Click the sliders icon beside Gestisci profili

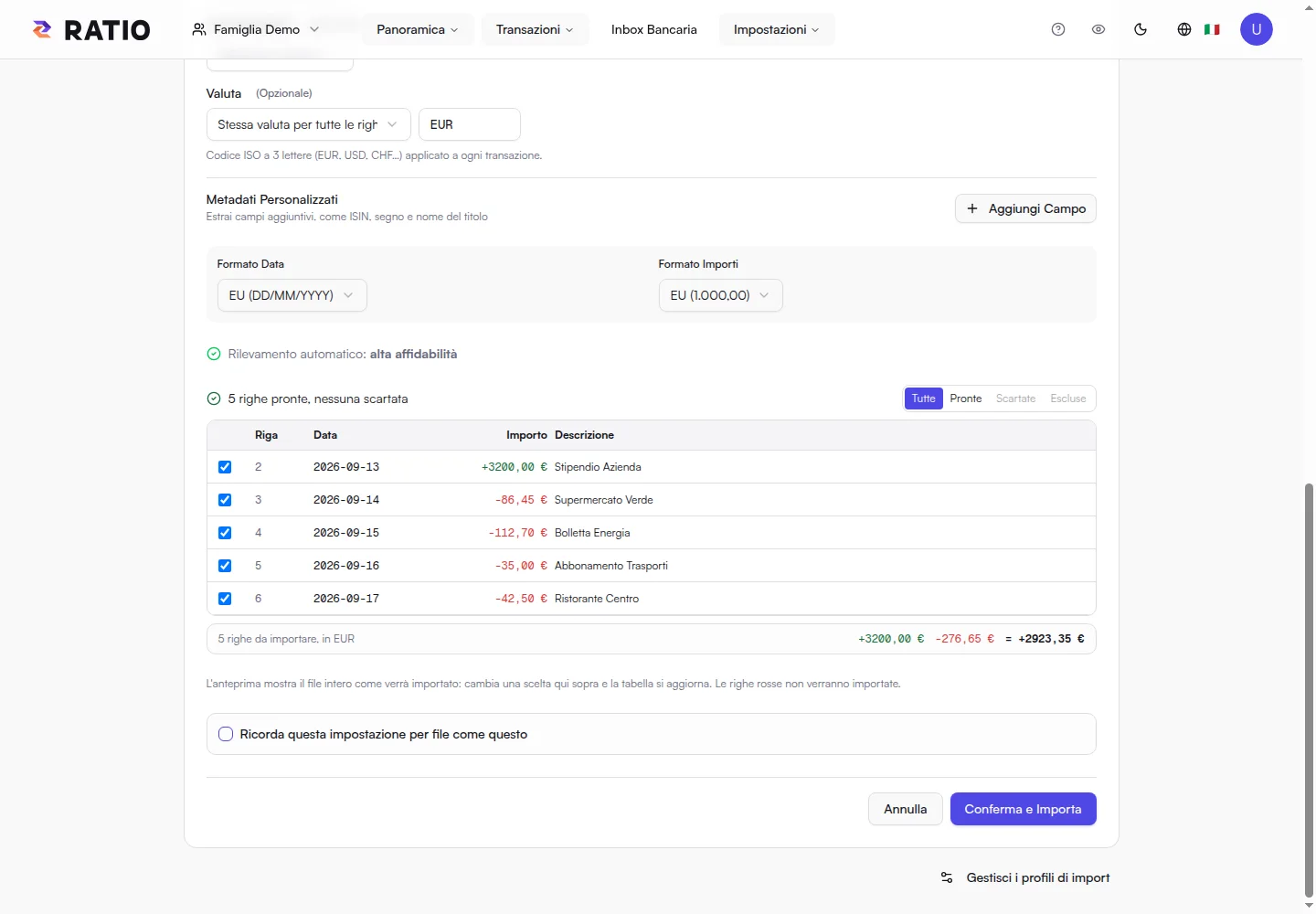click(x=947, y=877)
